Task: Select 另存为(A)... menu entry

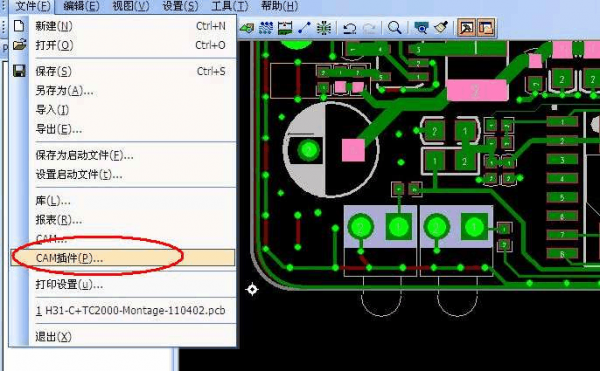Action: click(x=123, y=91)
